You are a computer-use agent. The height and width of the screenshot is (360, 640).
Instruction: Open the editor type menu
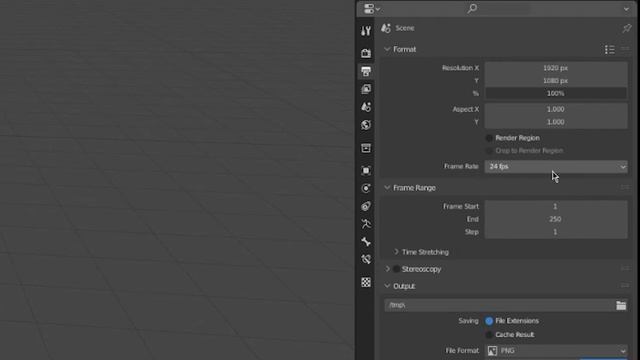tap(371, 9)
